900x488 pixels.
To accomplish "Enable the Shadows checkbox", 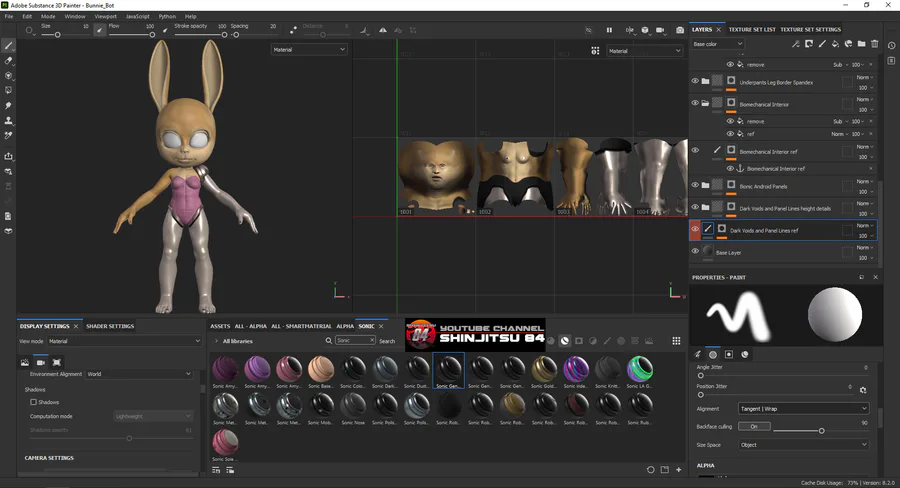I will [33, 402].
